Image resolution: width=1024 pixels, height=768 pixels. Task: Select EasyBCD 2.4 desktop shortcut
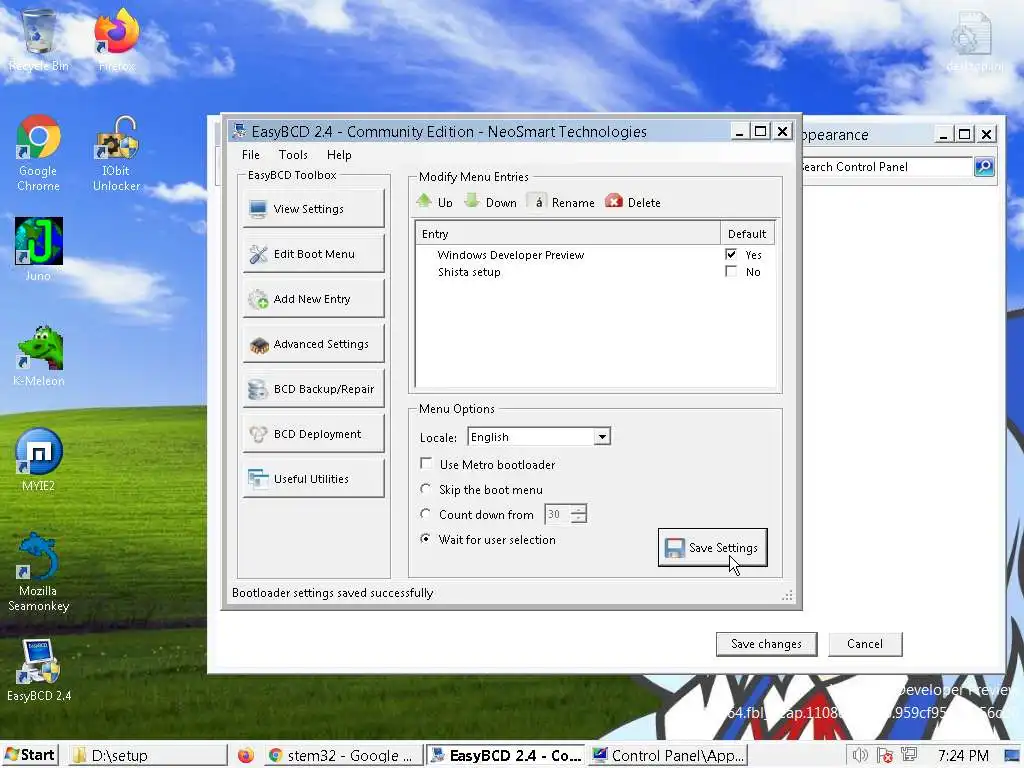pos(39,670)
